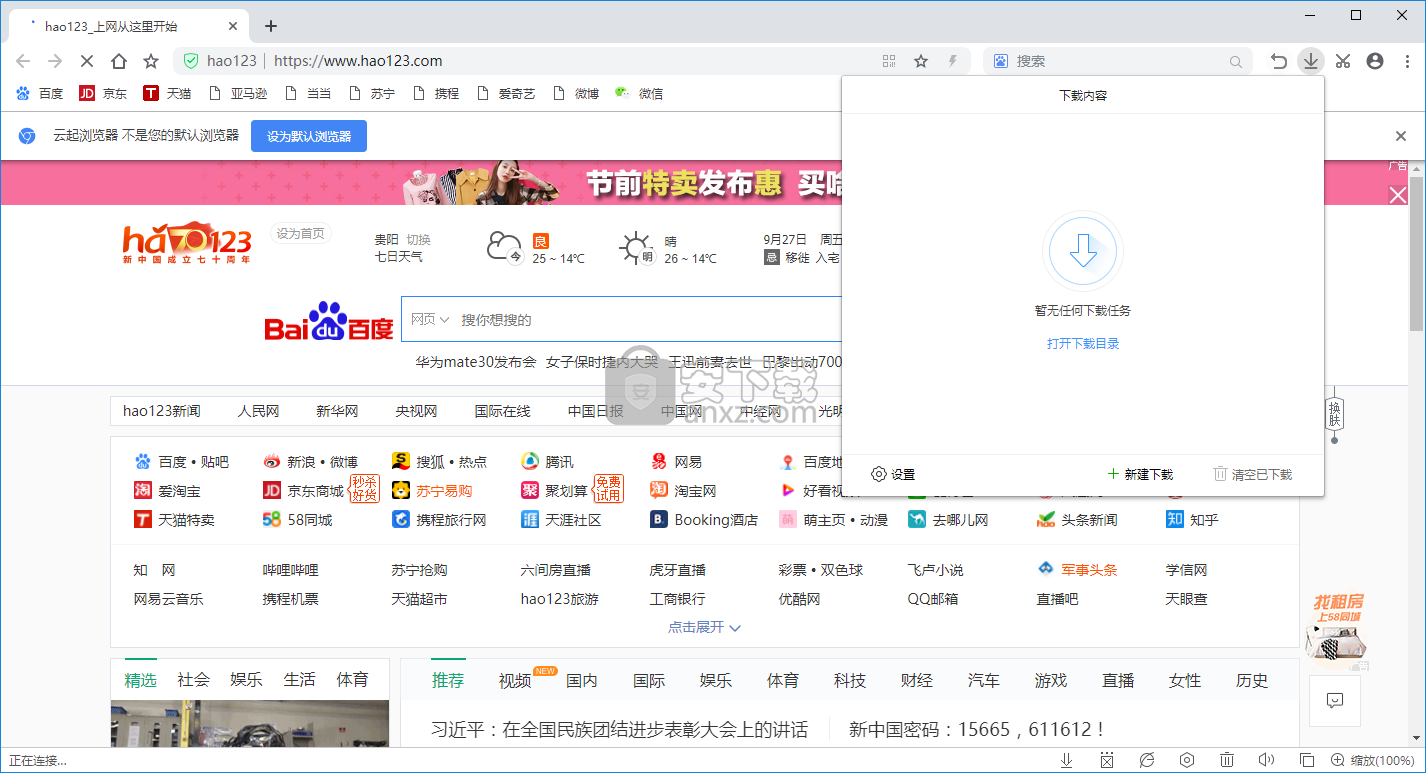Click 打开下载目录 link in downloads panel
1426x773 pixels.
click(x=1083, y=343)
